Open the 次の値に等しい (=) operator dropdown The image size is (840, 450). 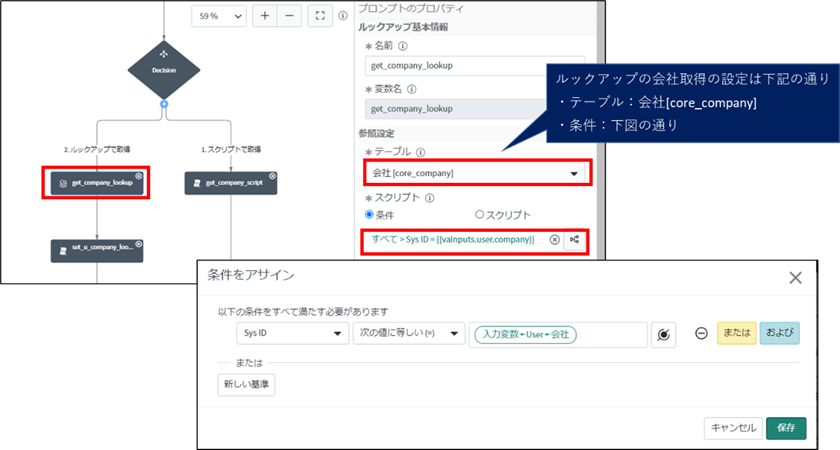point(409,333)
